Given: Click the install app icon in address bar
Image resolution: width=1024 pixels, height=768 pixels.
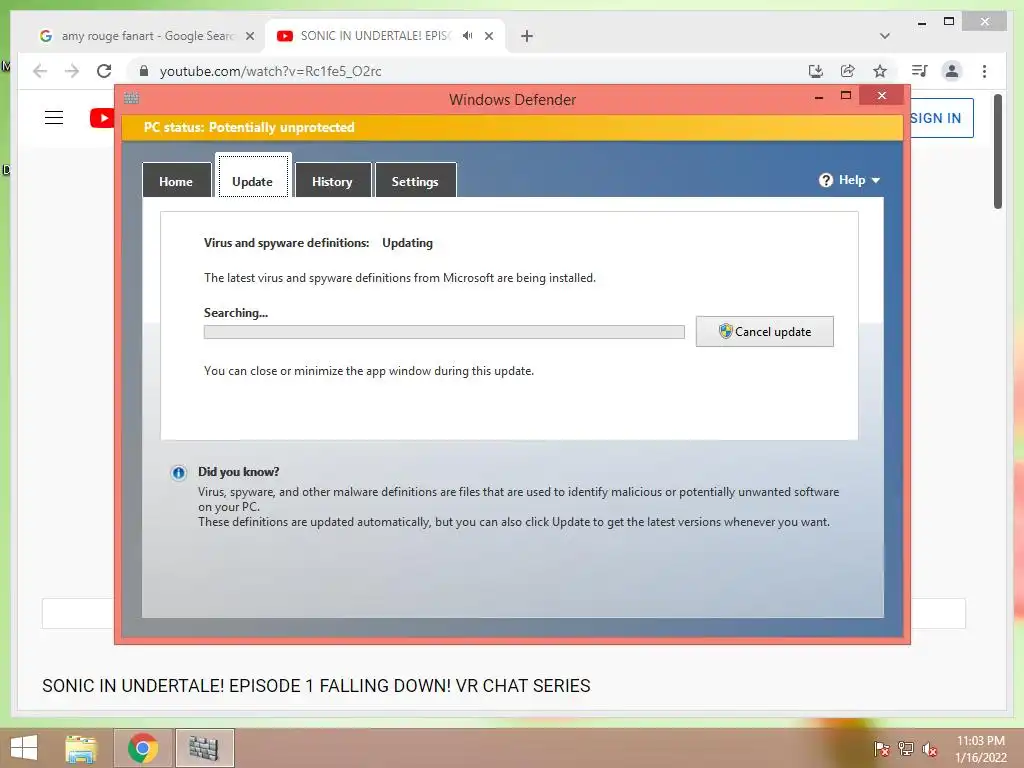Looking at the screenshot, I should [x=816, y=71].
